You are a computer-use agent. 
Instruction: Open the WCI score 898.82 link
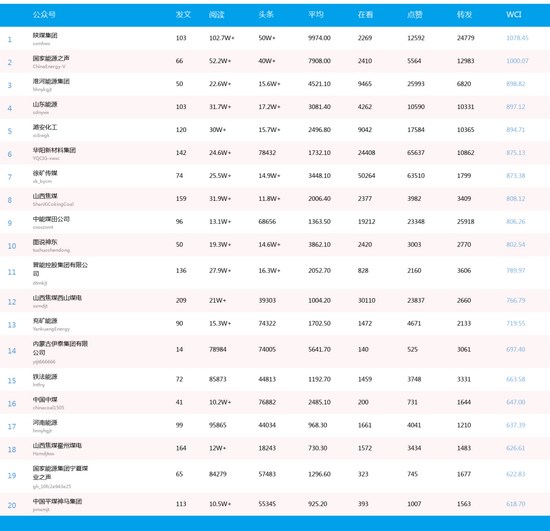516,84
